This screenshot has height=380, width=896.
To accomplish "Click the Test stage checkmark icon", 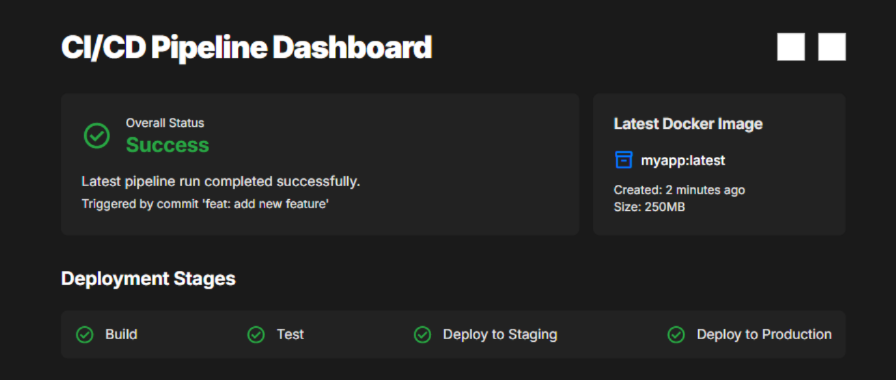I will (256, 334).
